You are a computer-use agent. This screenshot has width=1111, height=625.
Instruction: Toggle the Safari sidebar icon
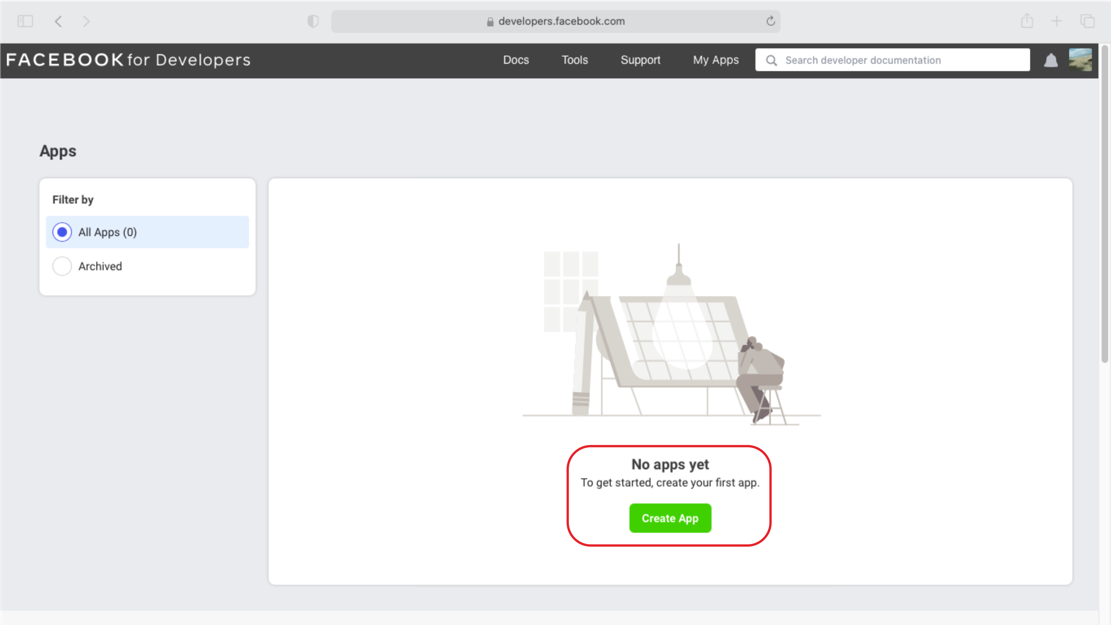pyautogui.click(x=26, y=21)
